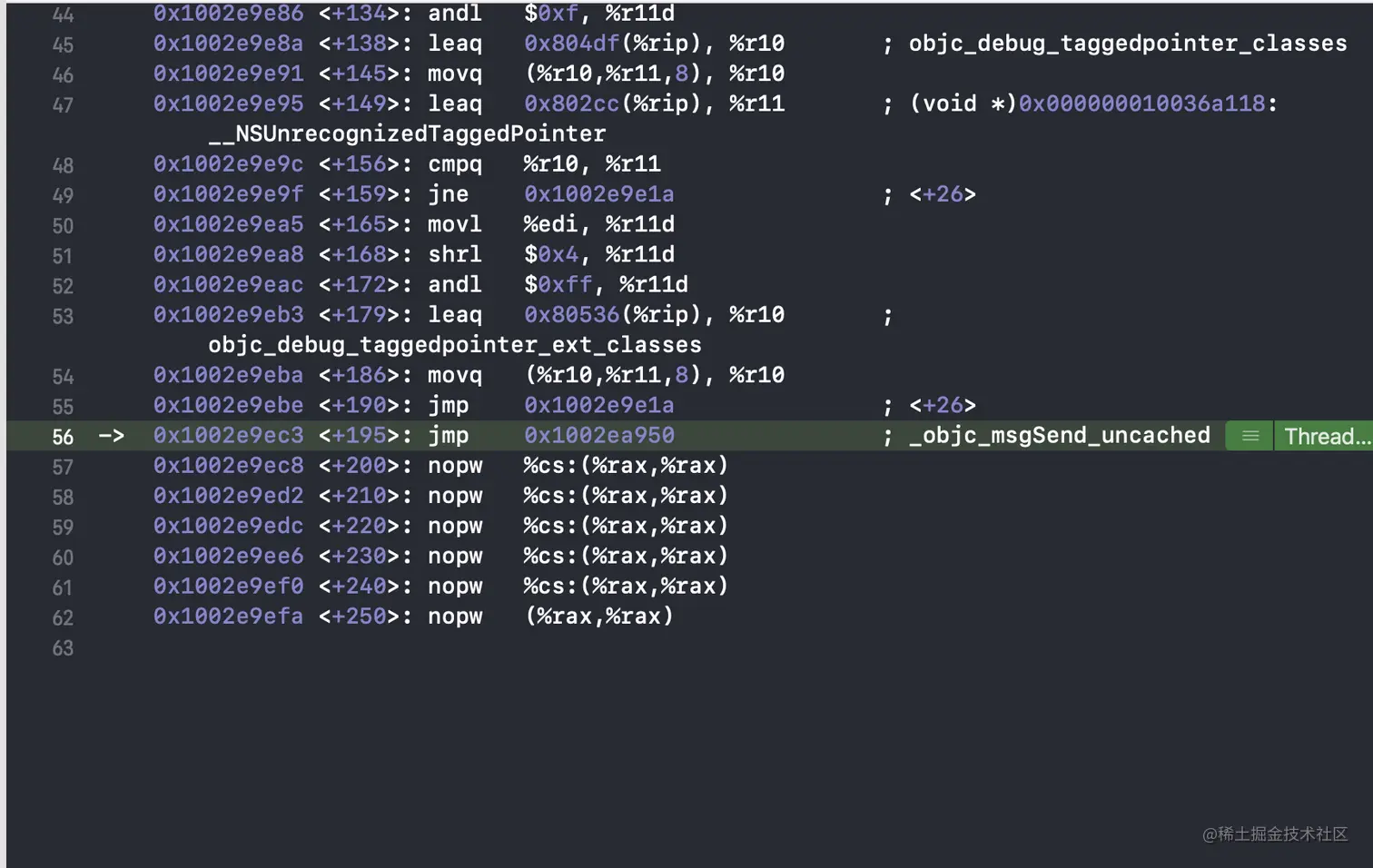Click address 0x1002e9e9c on line 48
Viewport: 1373px width, 868px height.
pos(228,163)
